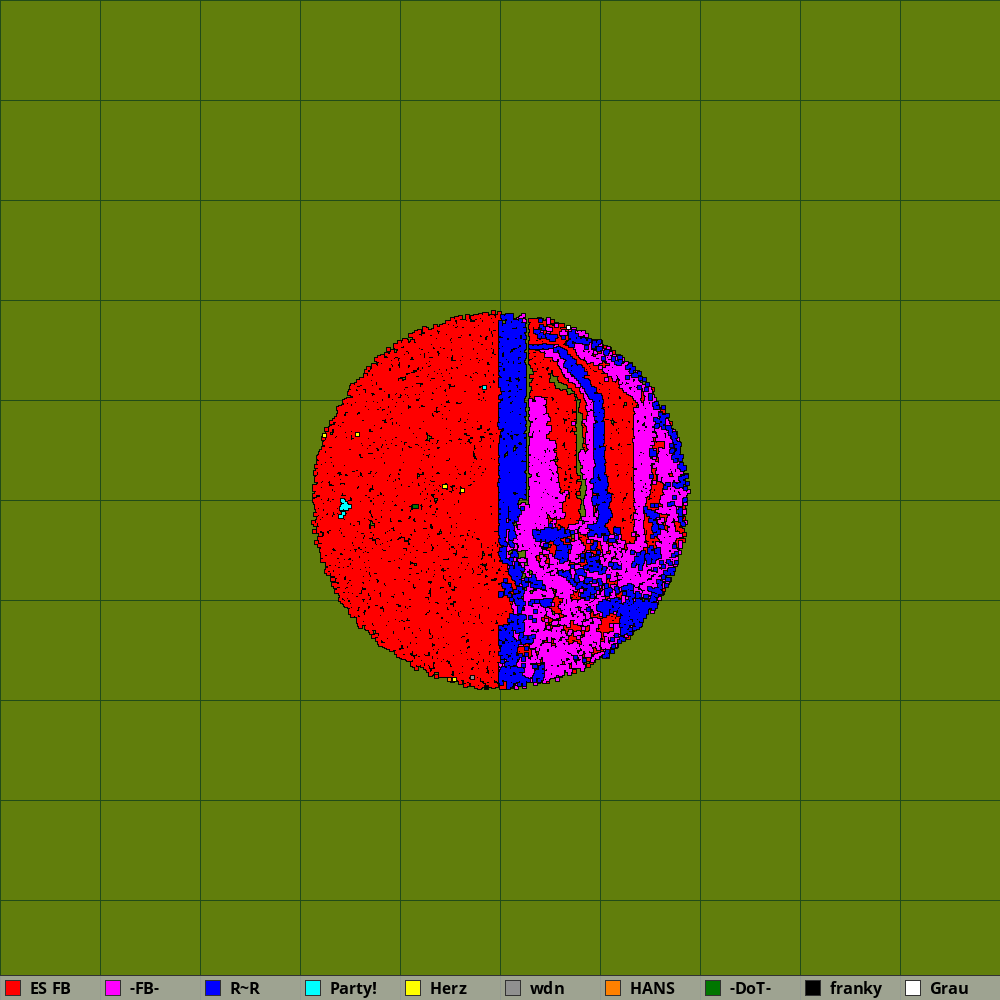
Task: Click the cyan cluster in the red region
Action: click(x=344, y=508)
